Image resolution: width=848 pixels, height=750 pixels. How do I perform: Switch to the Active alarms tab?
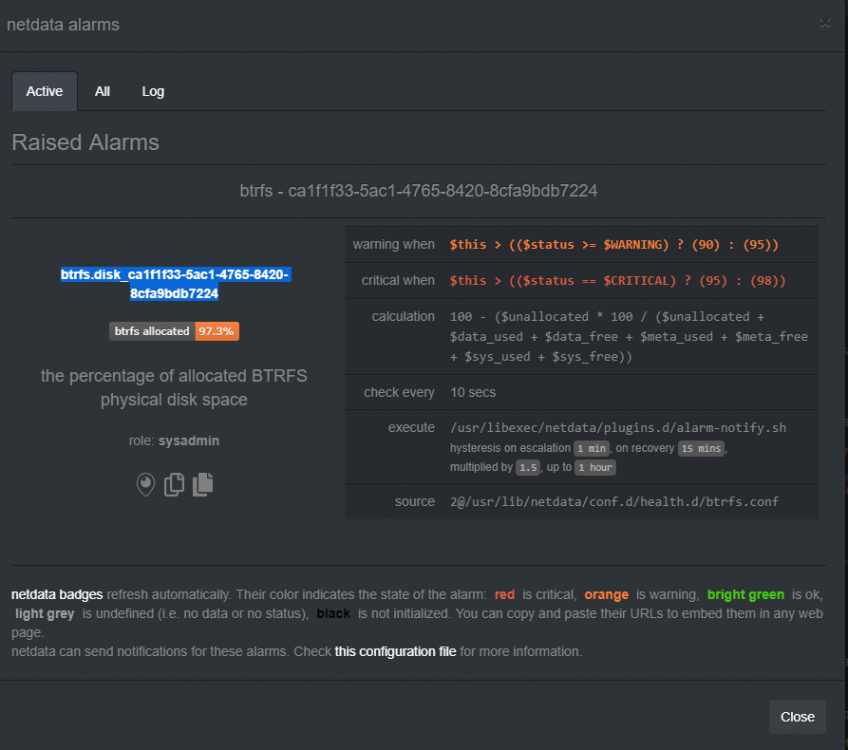44,91
